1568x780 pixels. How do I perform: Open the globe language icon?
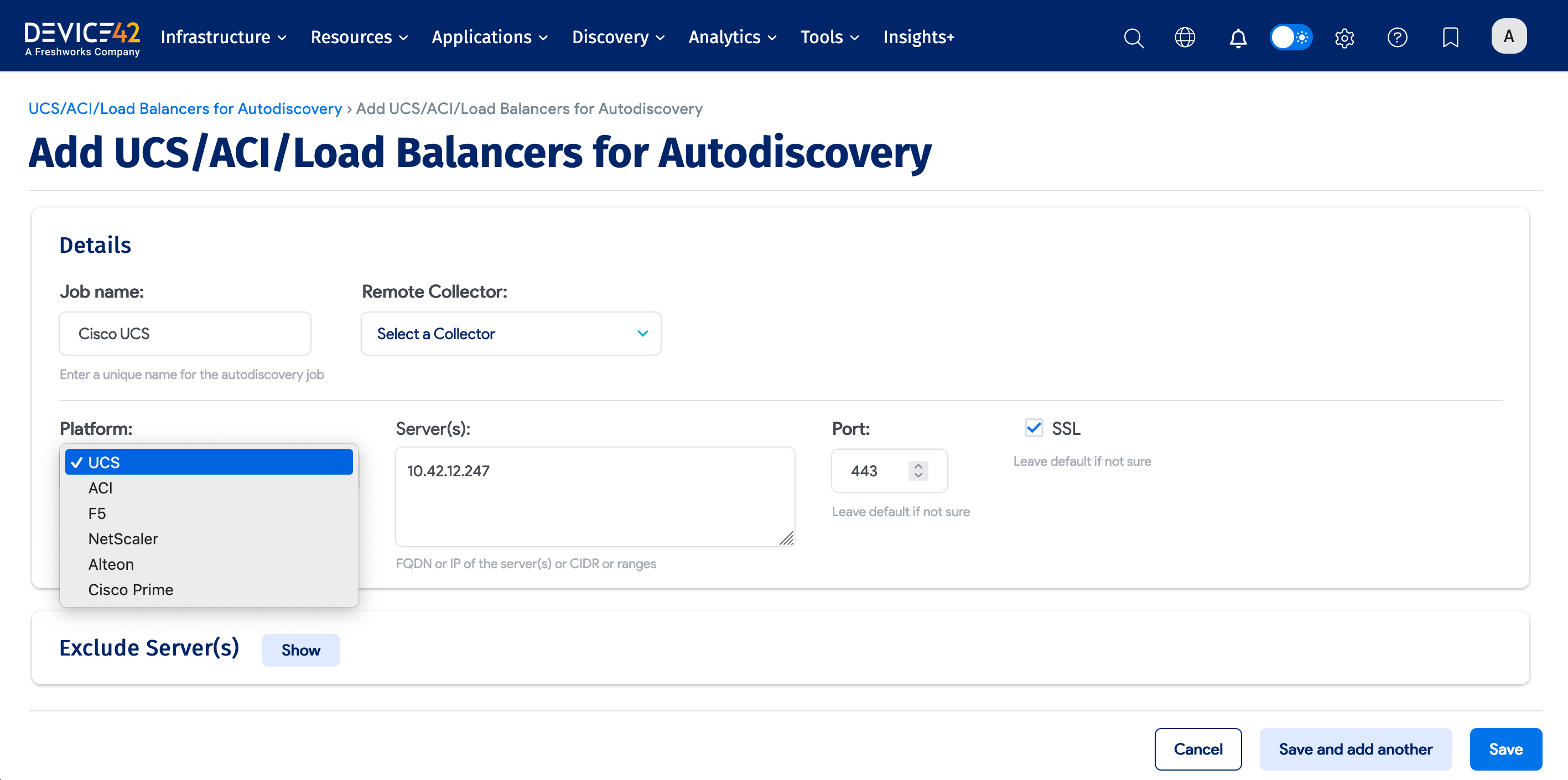point(1185,38)
